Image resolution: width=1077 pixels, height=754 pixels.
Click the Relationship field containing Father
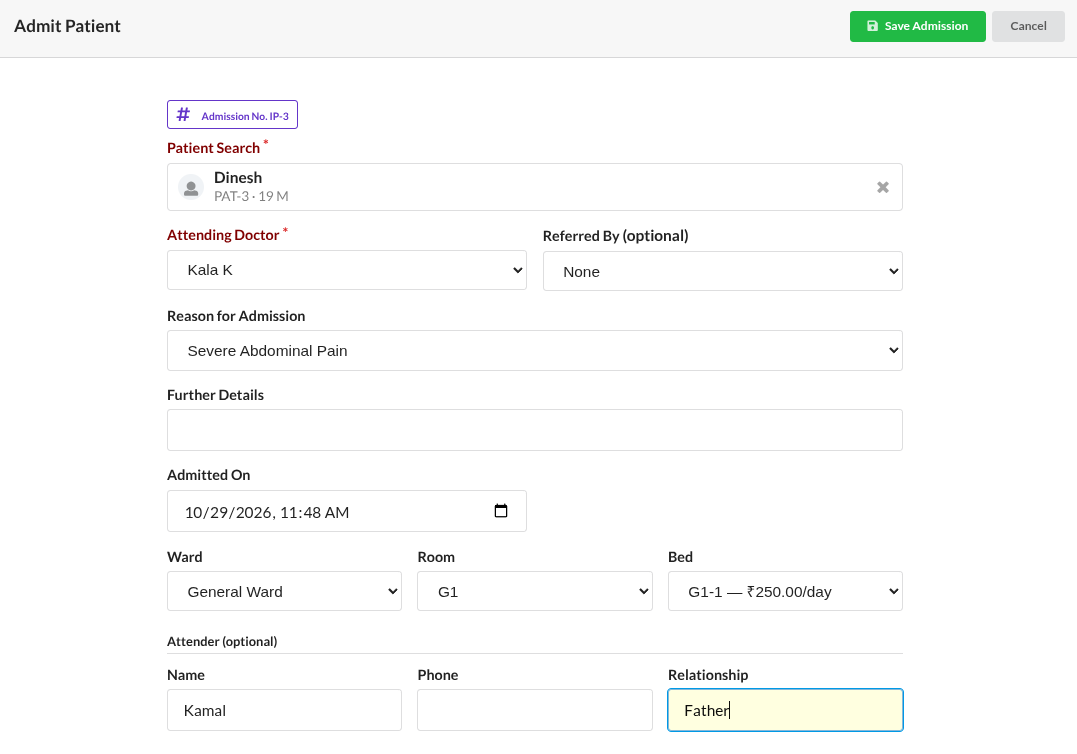click(785, 710)
